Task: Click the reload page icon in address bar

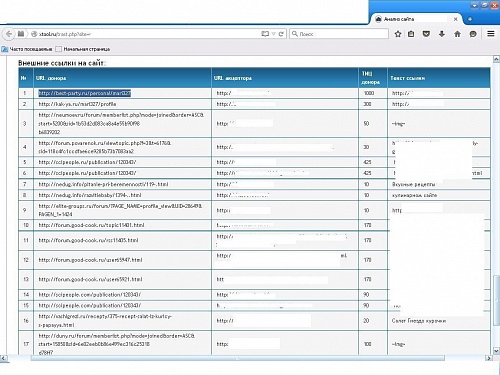Action: pyautogui.click(x=281, y=34)
